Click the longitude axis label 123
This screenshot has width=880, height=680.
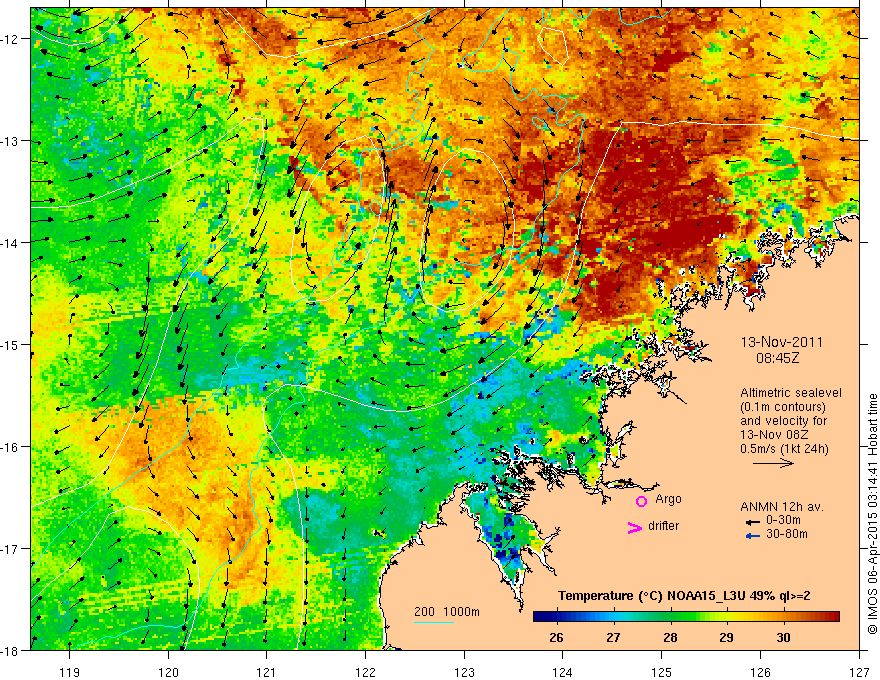[464, 672]
